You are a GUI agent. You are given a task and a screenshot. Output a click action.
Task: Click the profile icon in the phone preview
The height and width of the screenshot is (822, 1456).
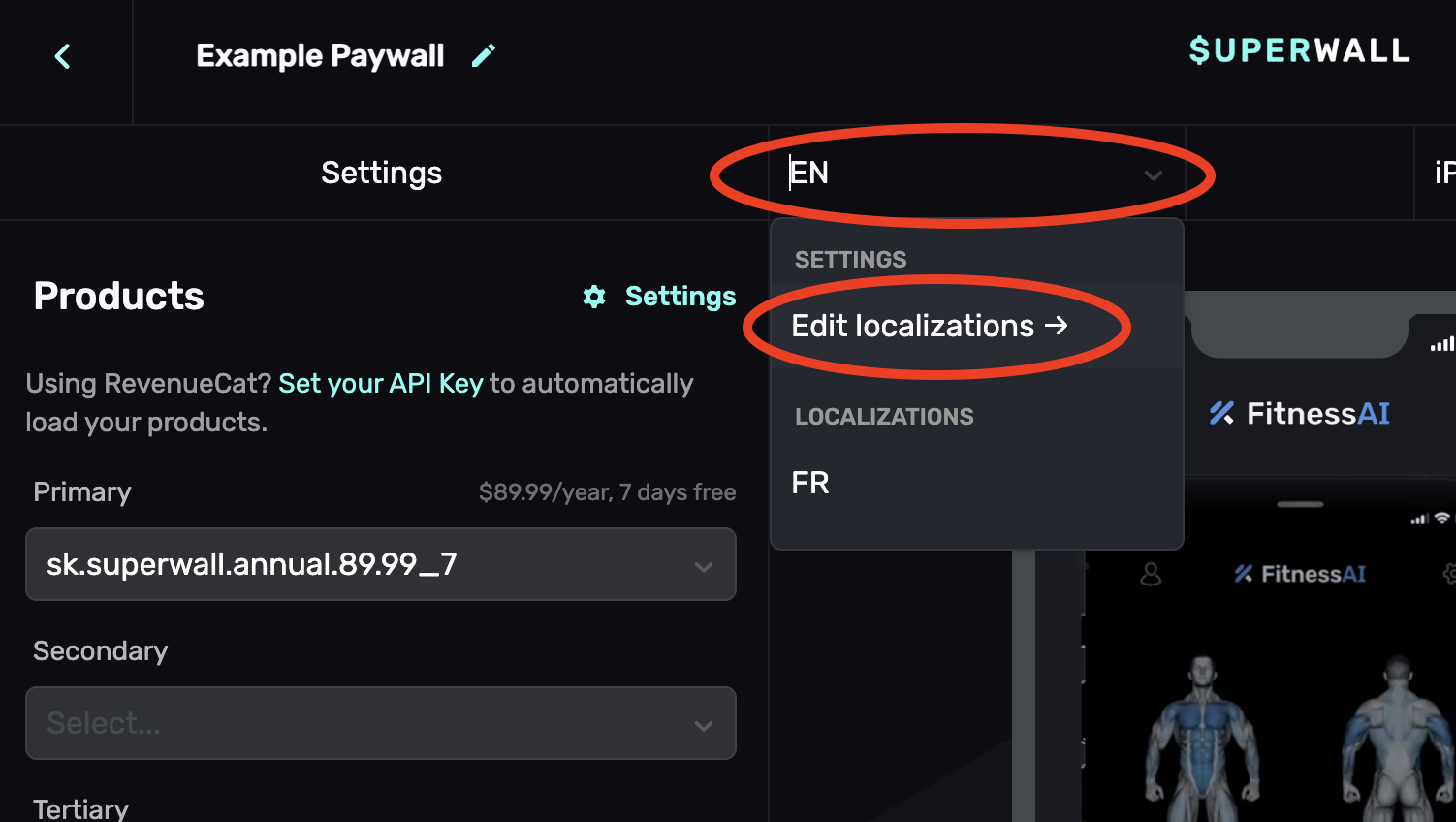1151,575
